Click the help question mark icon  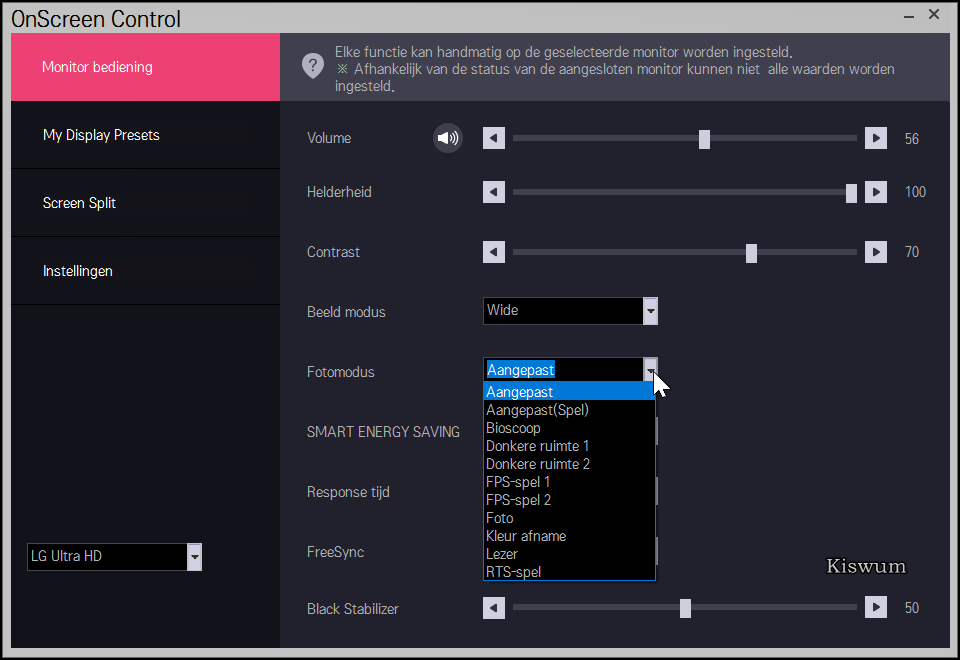(313, 66)
